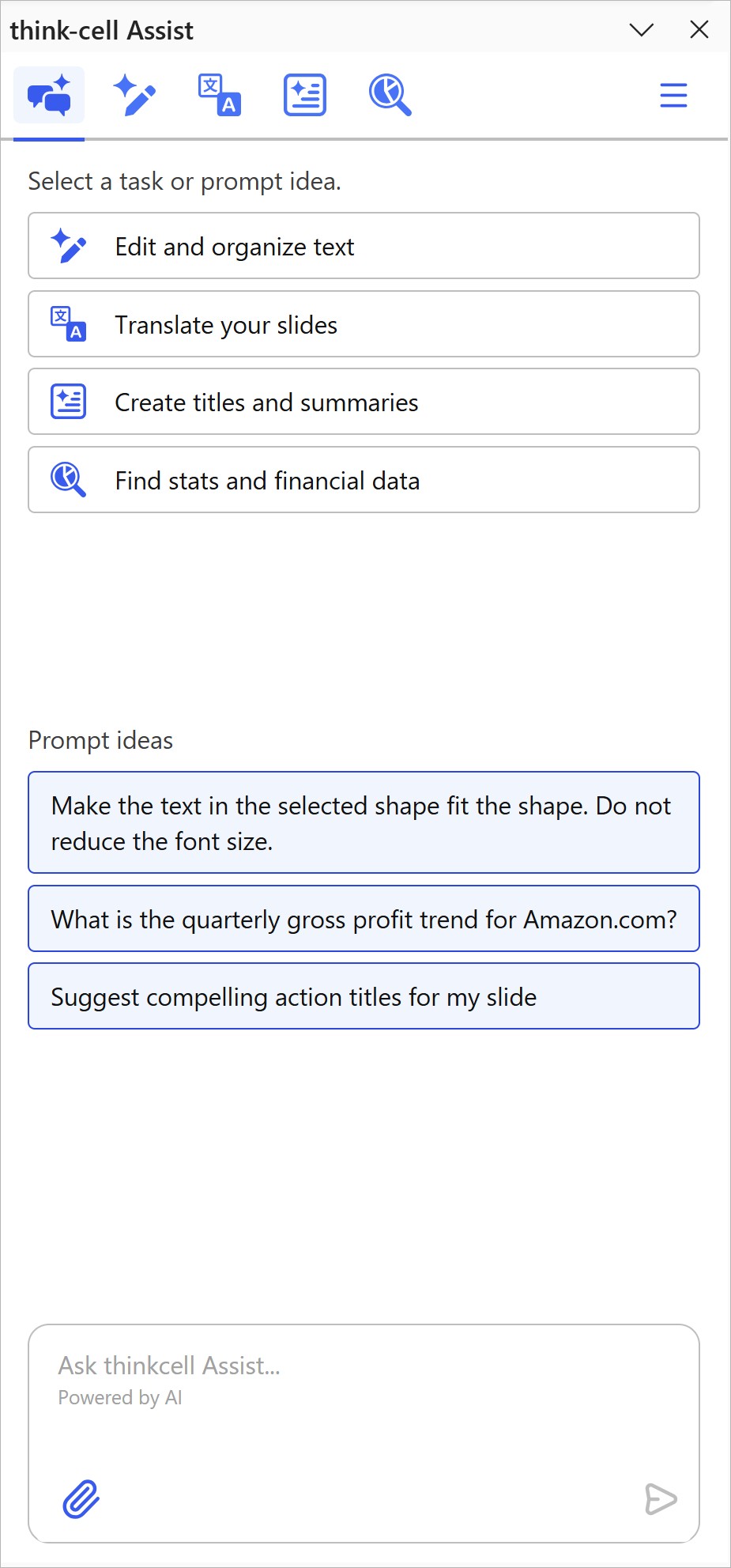Select Find stats and financial data task

click(x=364, y=480)
